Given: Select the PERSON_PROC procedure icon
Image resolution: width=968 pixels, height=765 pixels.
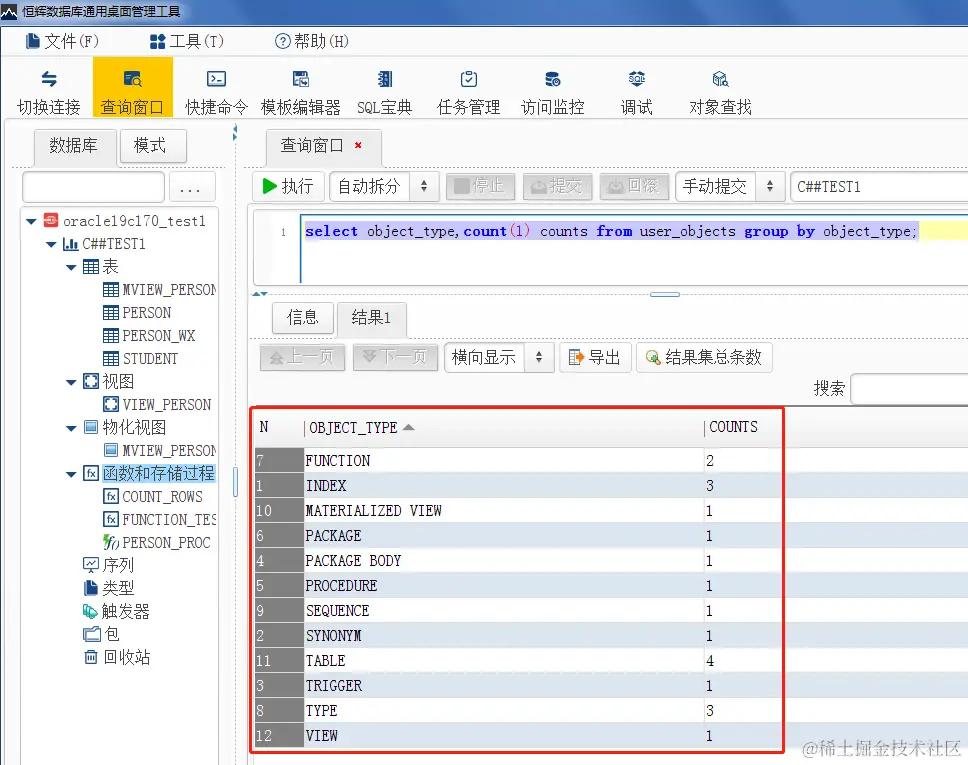Looking at the screenshot, I should pos(111,542).
